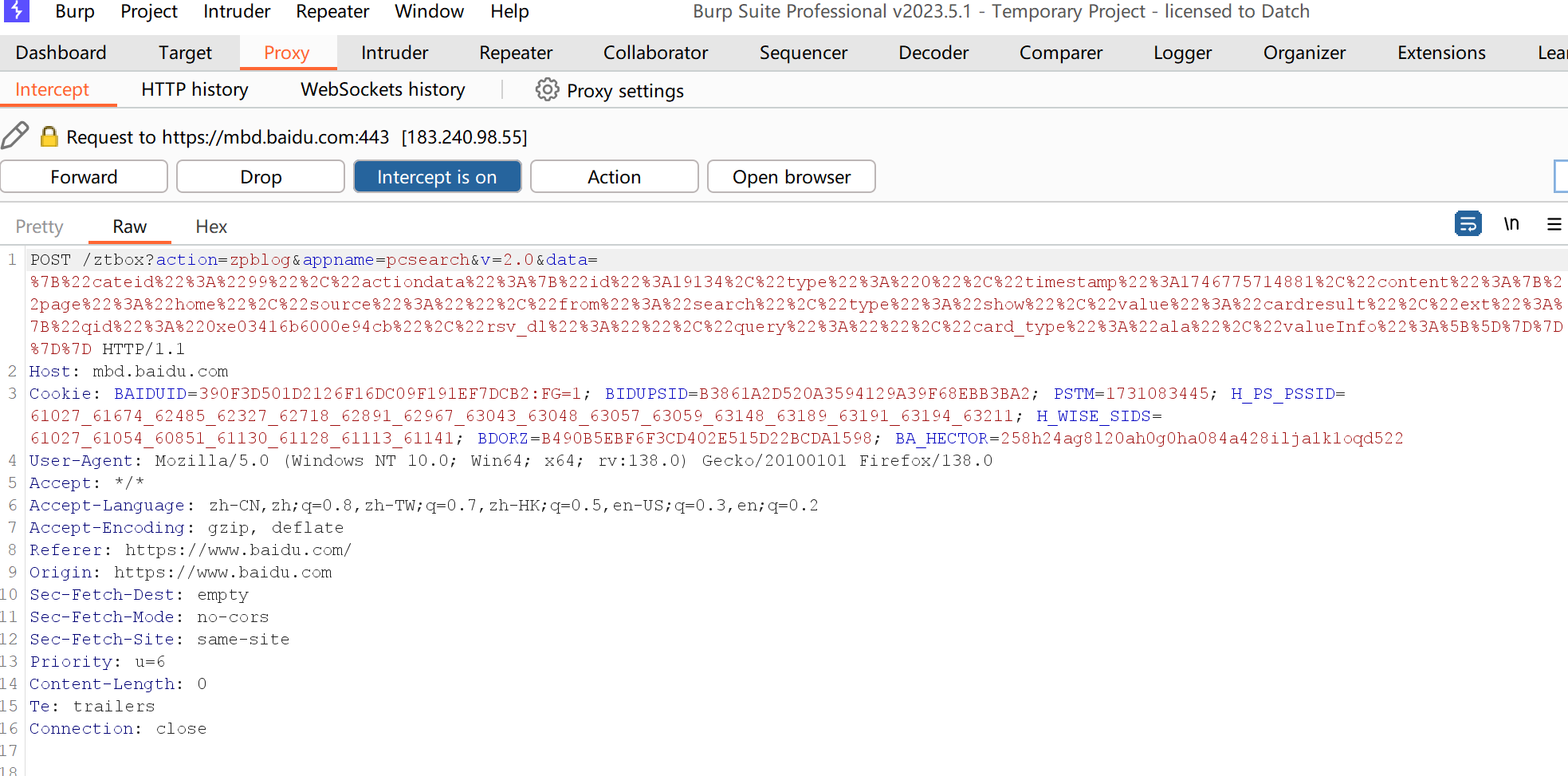Click the Accept-Language header line
The image size is (1568, 776).
423,505
